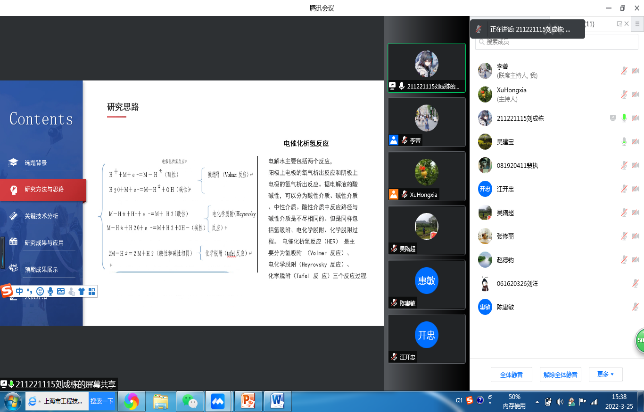Screen dimensions: 644x412
Task: Toggle XuHongxia's microphone in participant list
Action: point(625,94)
